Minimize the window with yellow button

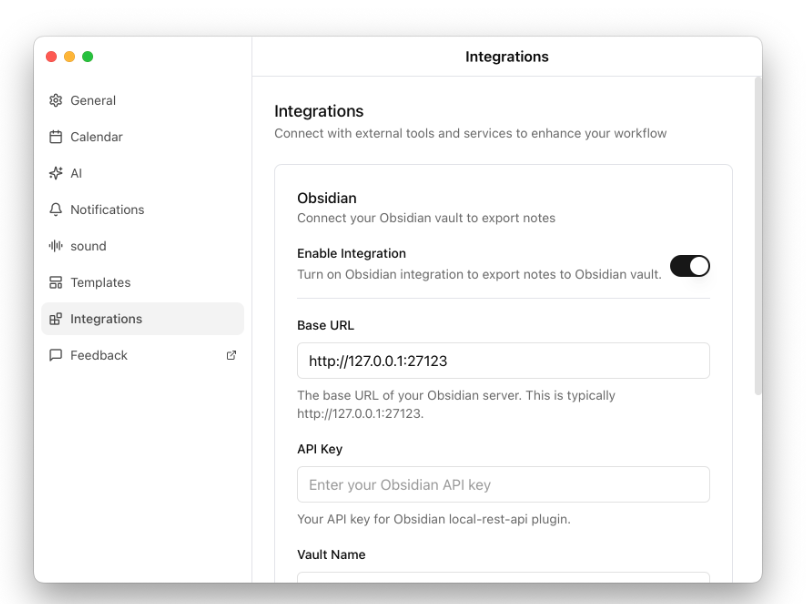pyautogui.click(x=69, y=56)
